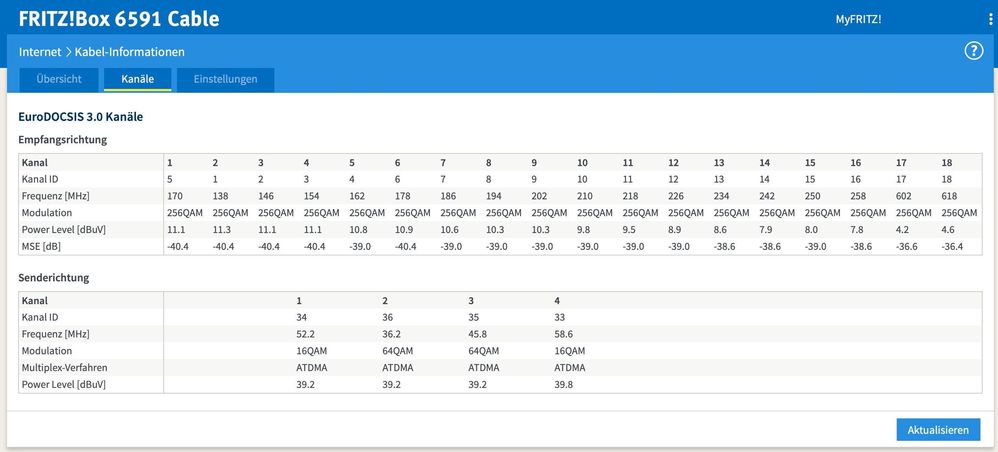Viewport: 998px width, 452px height.
Task: Click downstream frequency value 210
Action: pos(585,196)
